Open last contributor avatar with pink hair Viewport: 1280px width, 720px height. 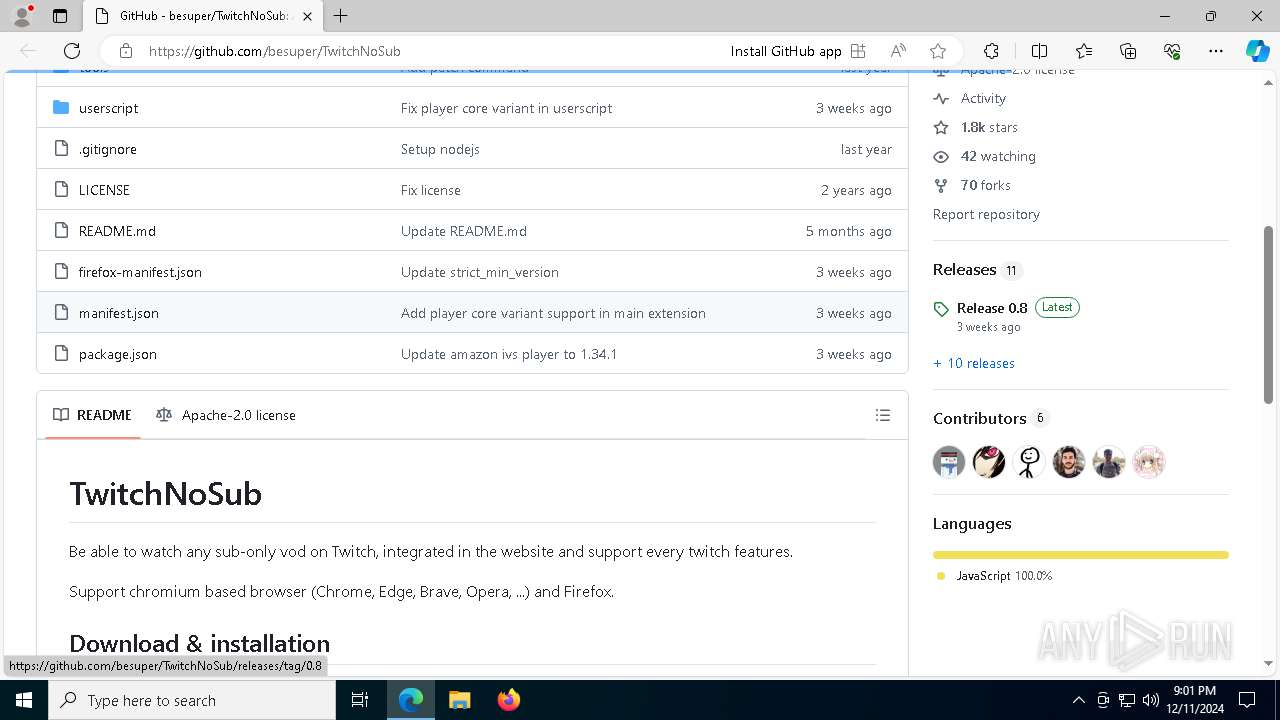pos(1149,462)
